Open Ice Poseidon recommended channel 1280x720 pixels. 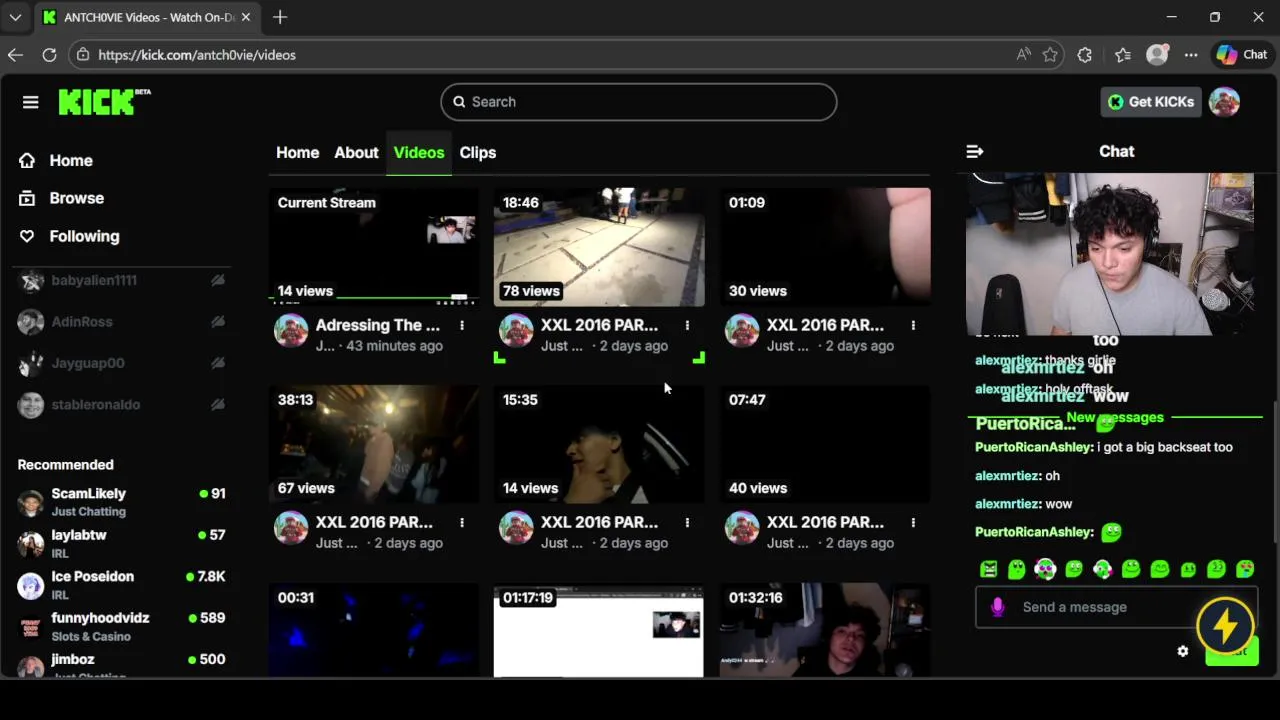pos(123,584)
